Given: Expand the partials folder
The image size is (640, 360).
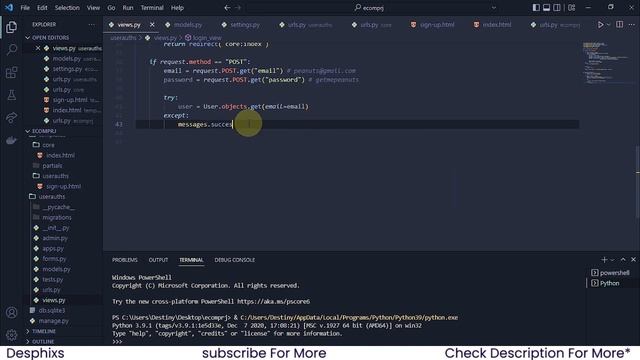Looking at the screenshot, I should (x=52, y=166).
